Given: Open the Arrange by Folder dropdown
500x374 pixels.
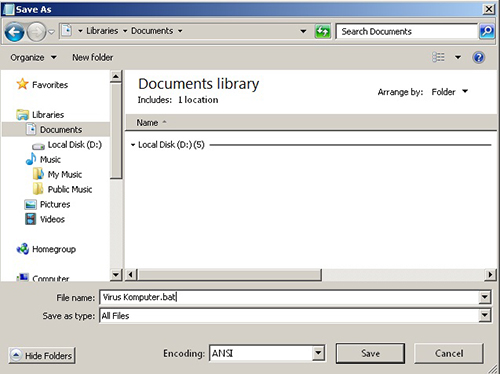Looking at the screenshot, I should click(x=450, y=92).
